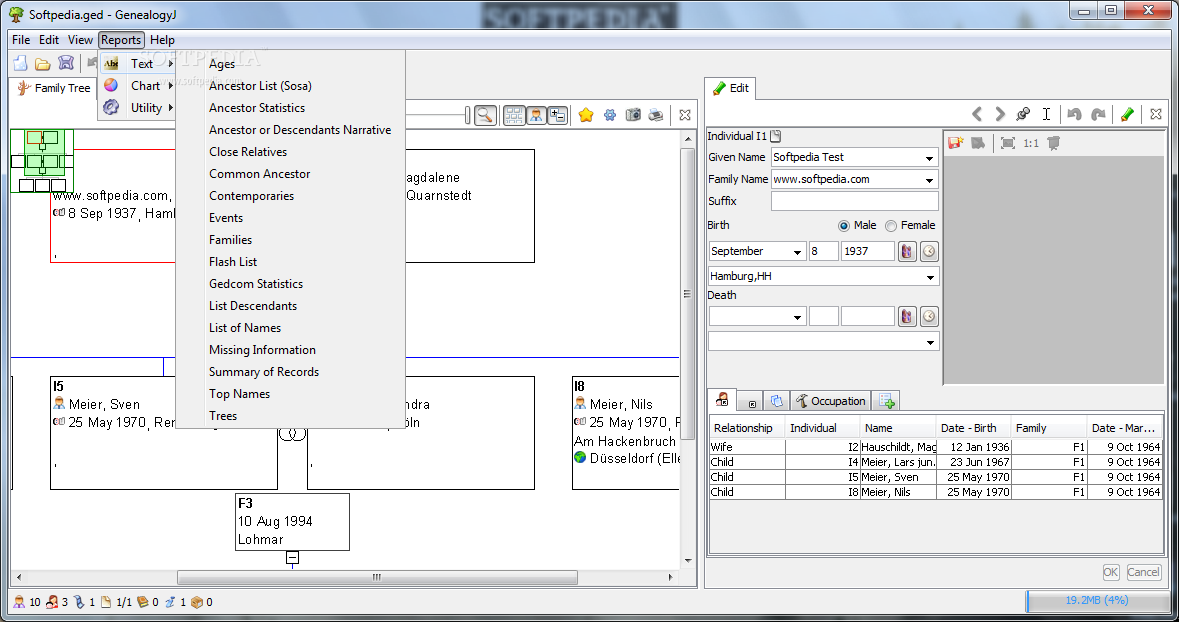Click the fit-to-frame icon in media toolbar
The width and height of the screenshot is (1179, 622).
(x=1008, y=143)
